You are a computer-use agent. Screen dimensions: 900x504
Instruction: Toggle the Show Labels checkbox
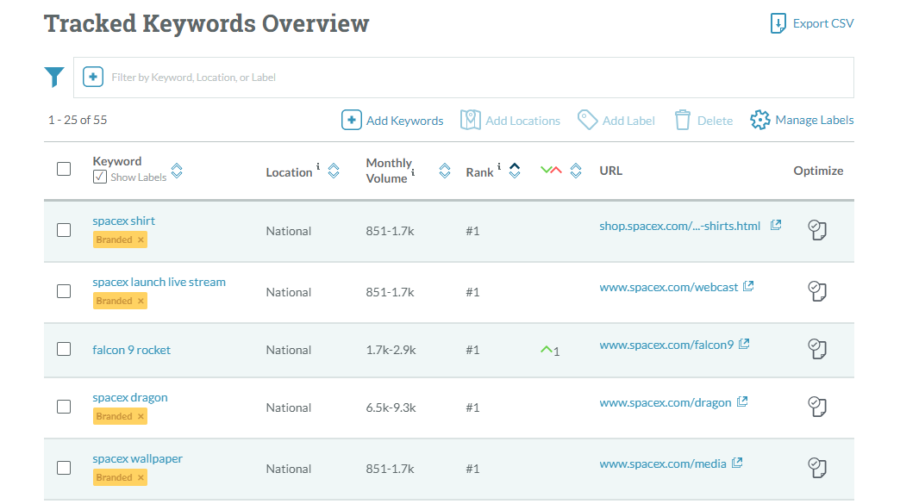[99, 177]
